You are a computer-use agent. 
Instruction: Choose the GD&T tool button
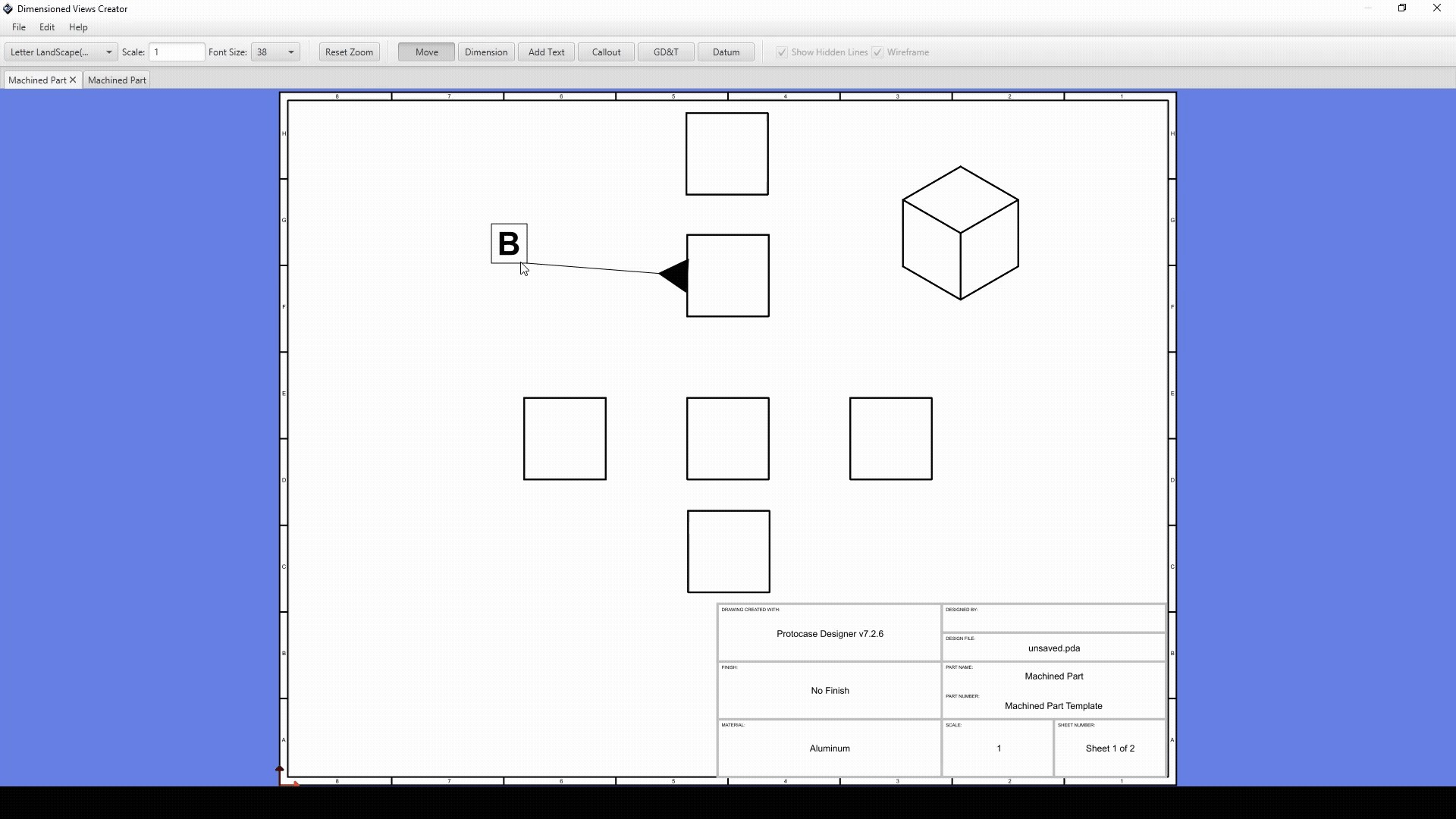pos(665,52)
